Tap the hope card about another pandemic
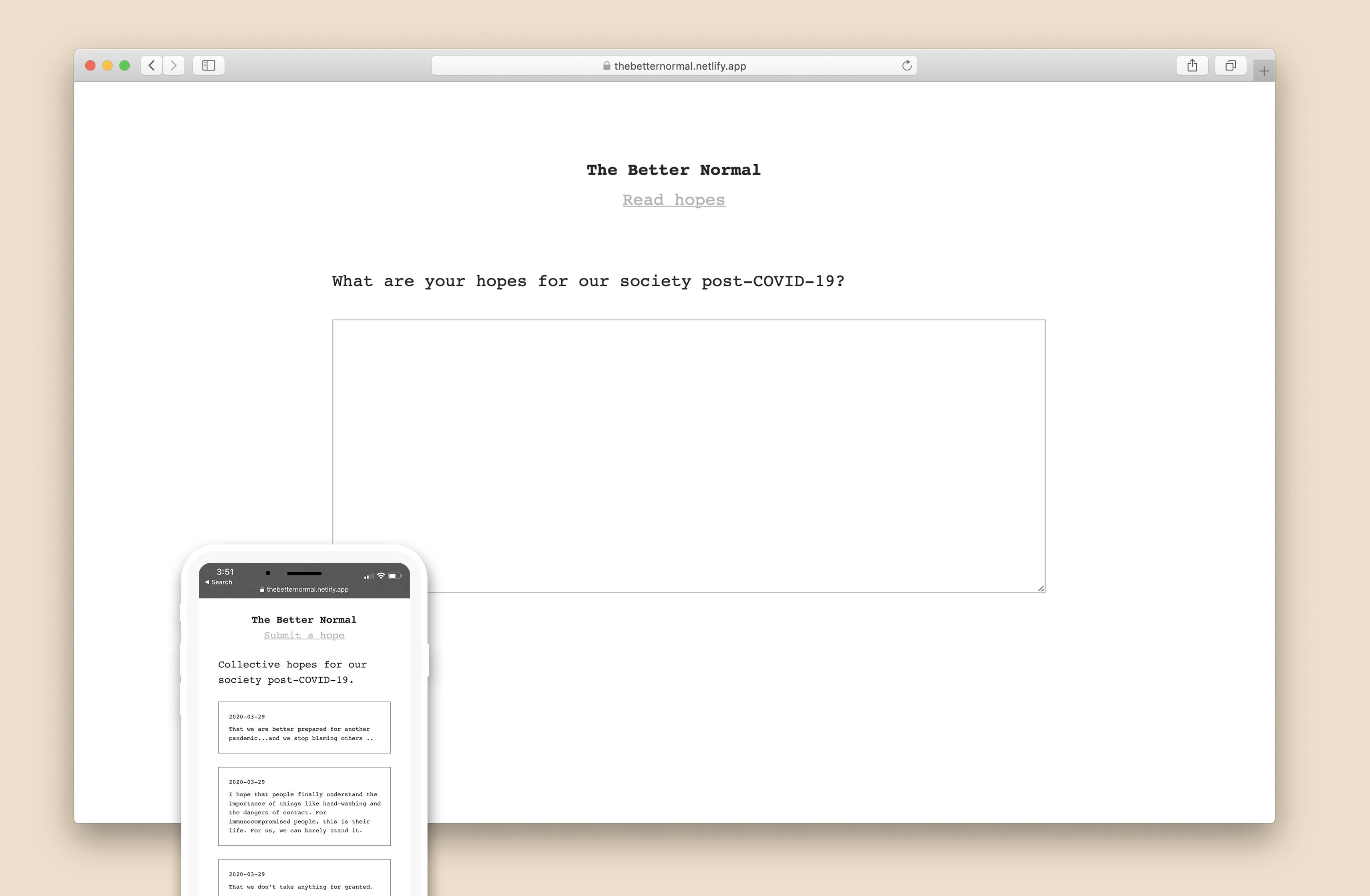The image size is (1370, 896). click(304, 727)
